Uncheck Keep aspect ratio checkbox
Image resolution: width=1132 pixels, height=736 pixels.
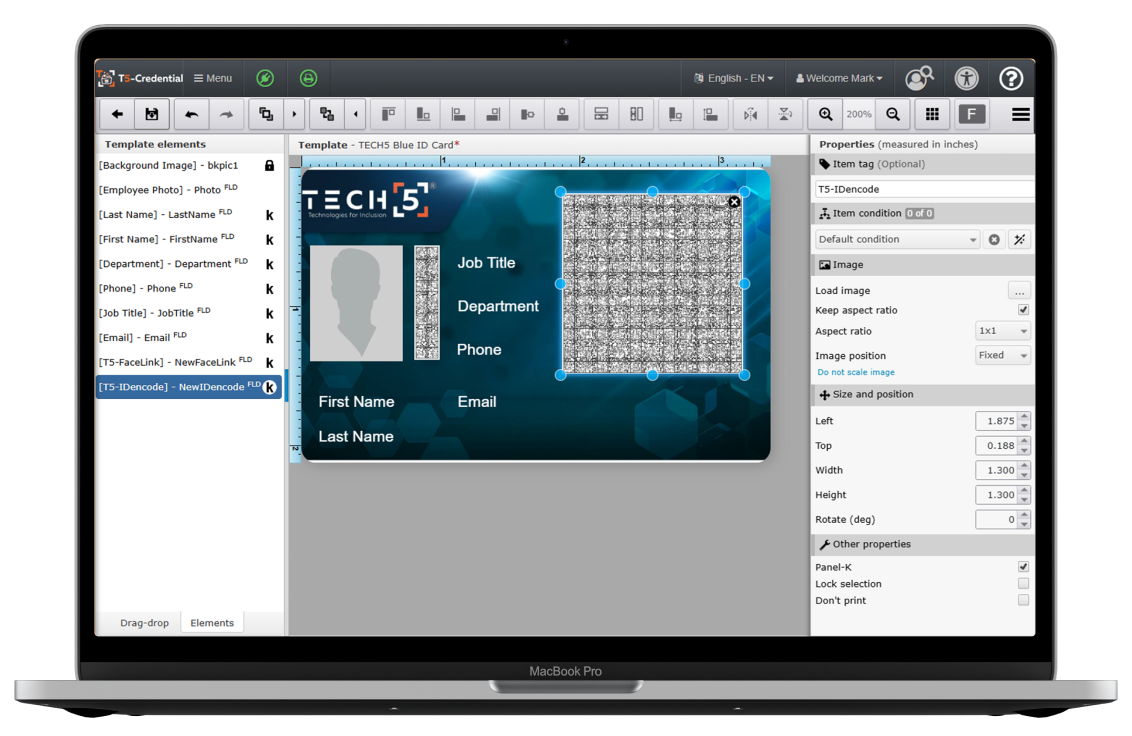tap(1023, 310)
